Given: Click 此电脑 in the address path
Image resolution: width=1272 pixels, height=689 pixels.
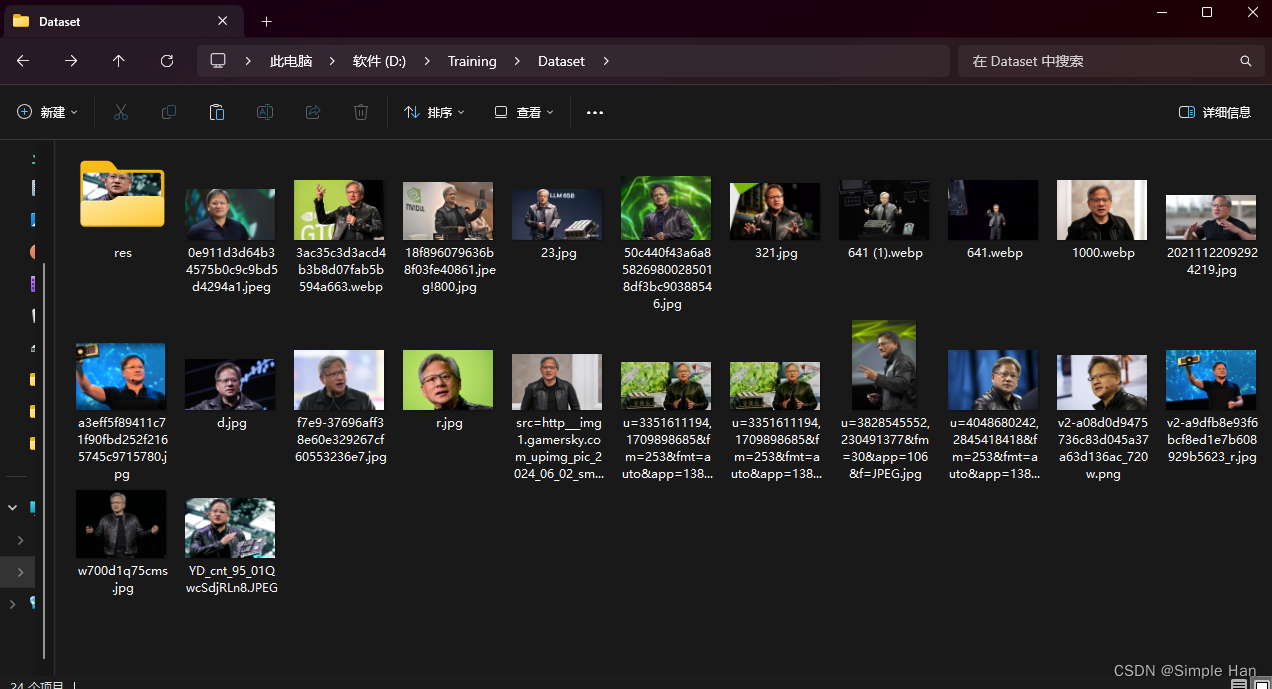Looking at the screenshot, I should (291, 61).
